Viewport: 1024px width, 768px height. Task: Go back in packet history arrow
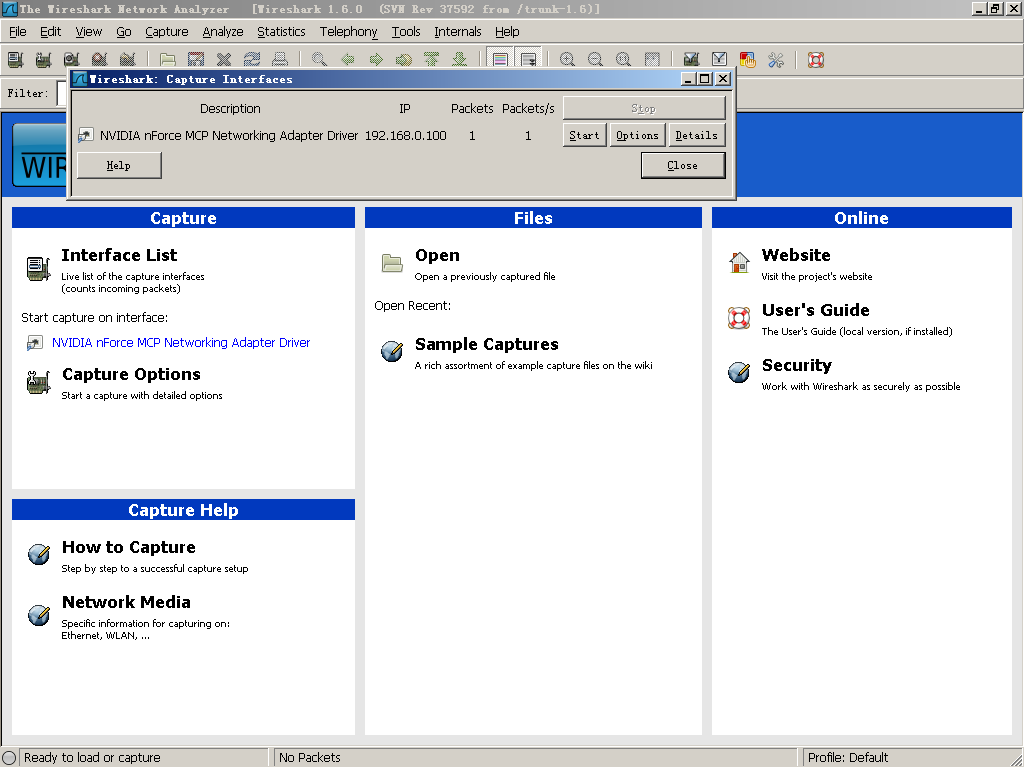(x=348, y=59)
